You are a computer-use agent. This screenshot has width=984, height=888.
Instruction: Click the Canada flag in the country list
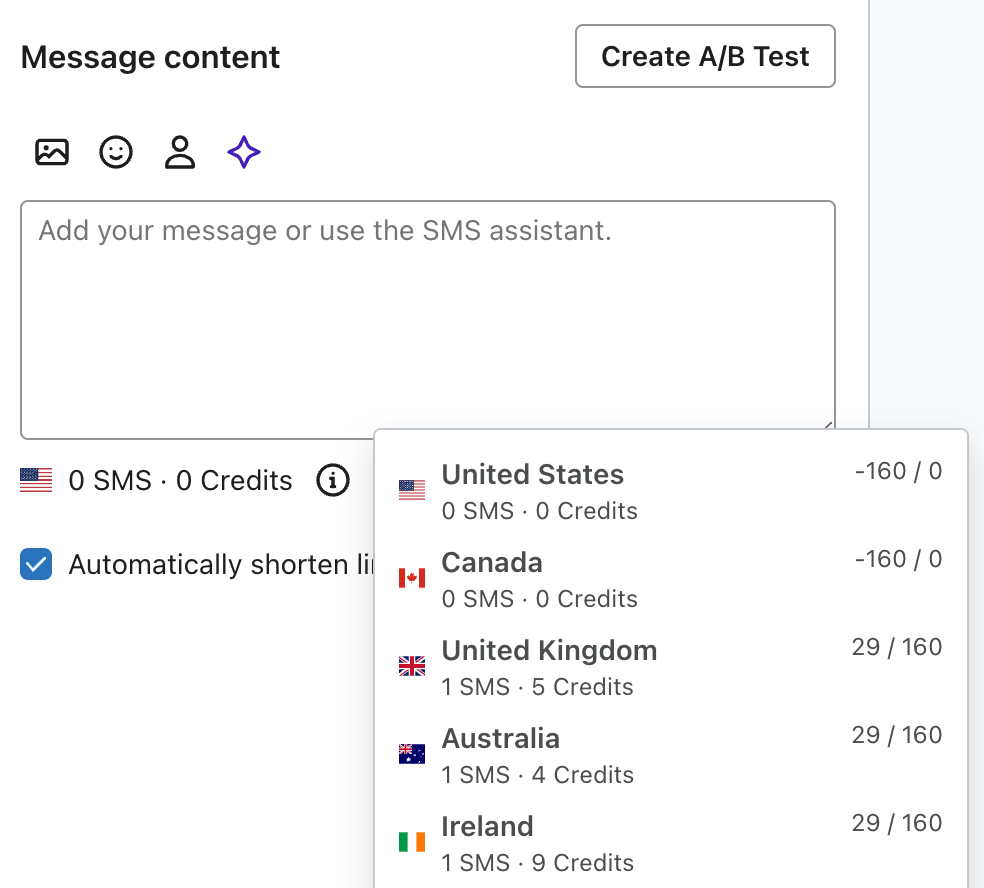412,578
